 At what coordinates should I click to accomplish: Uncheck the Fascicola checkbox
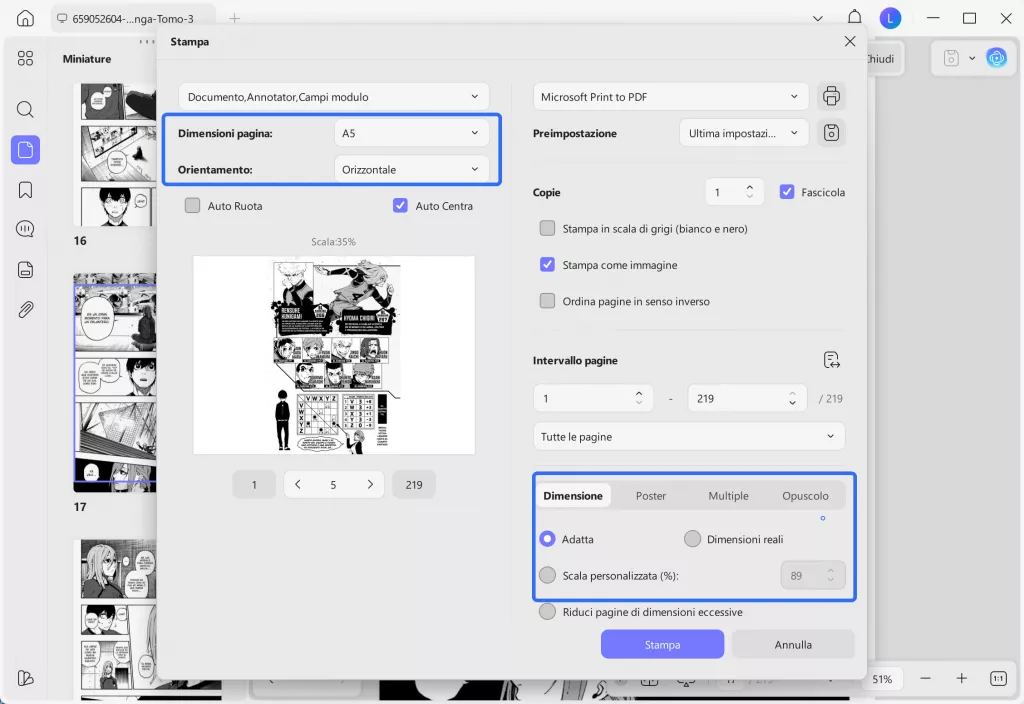click(x=787, y=192)
